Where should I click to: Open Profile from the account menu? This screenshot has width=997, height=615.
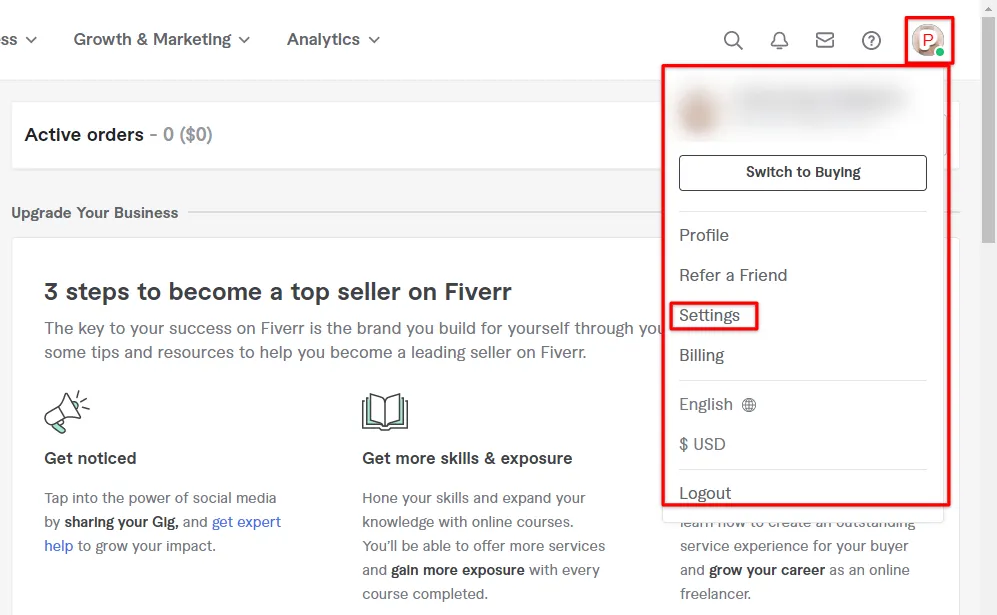(704, 235)
